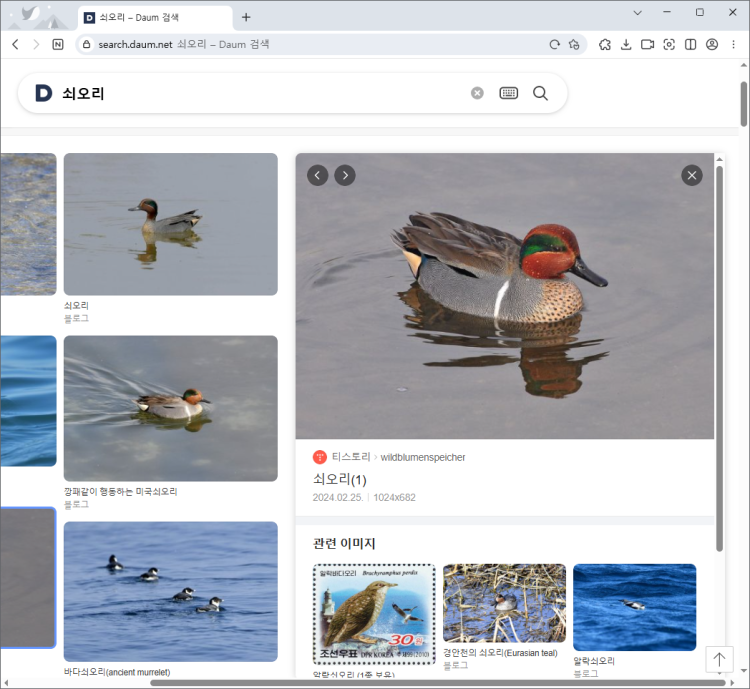Screen dimensions: 750x689
Task: Open a new browser tab
Action: [x=246, y=17]
